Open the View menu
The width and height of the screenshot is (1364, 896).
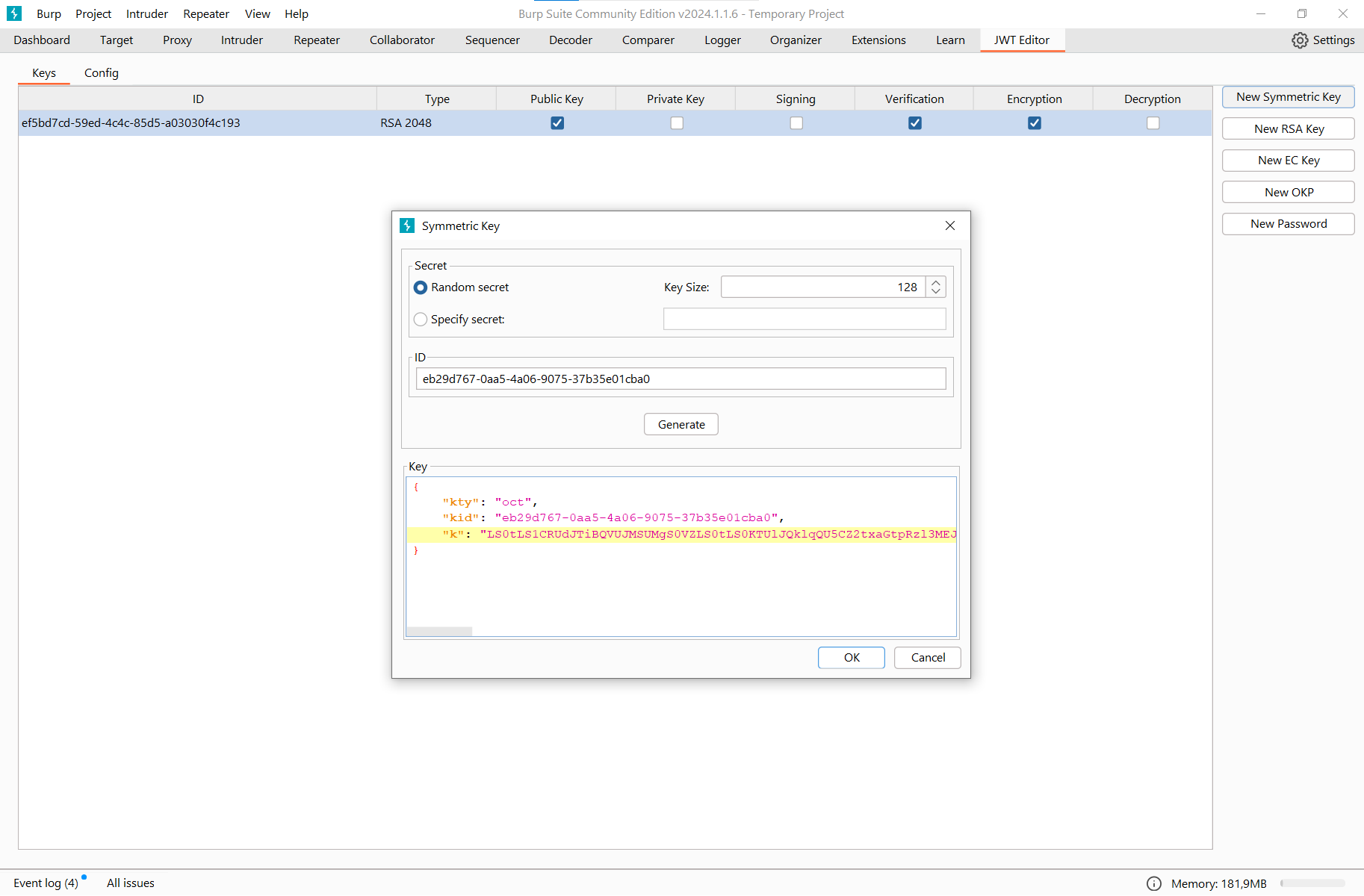click(x=258, y=14)
